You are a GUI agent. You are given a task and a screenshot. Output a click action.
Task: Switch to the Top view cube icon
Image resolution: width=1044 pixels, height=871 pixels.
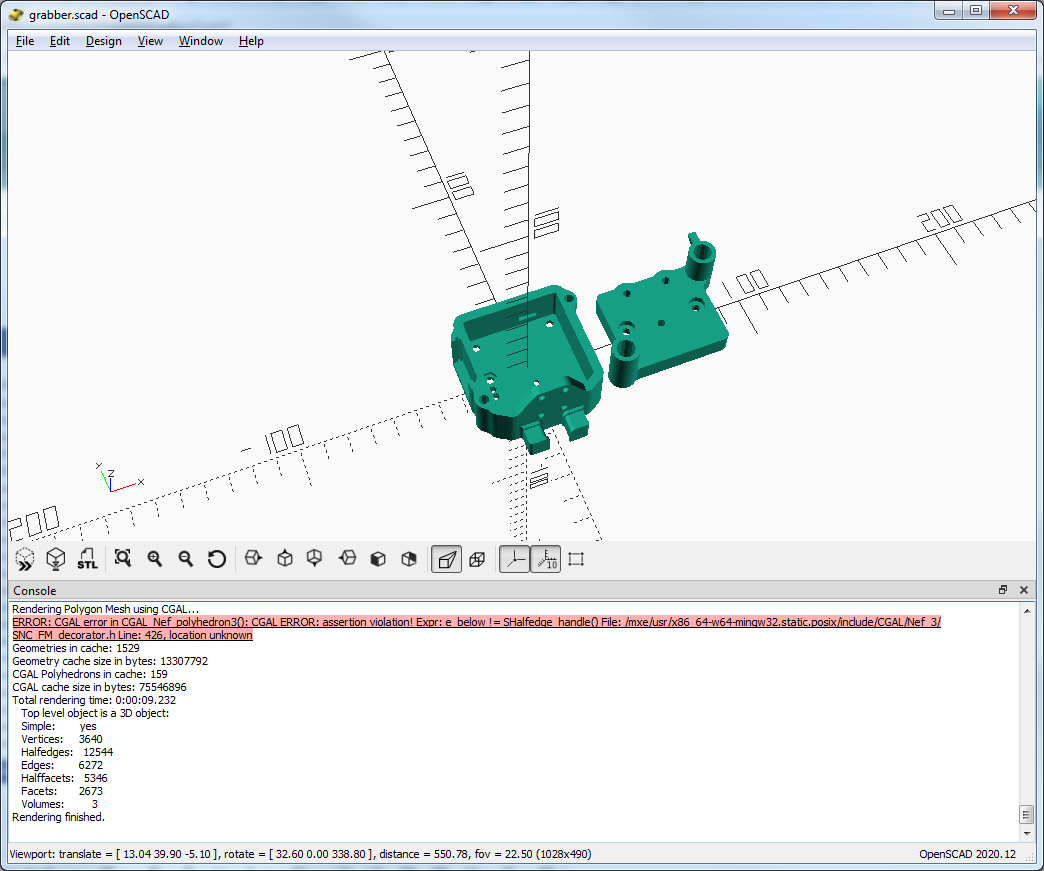[285, 559]
